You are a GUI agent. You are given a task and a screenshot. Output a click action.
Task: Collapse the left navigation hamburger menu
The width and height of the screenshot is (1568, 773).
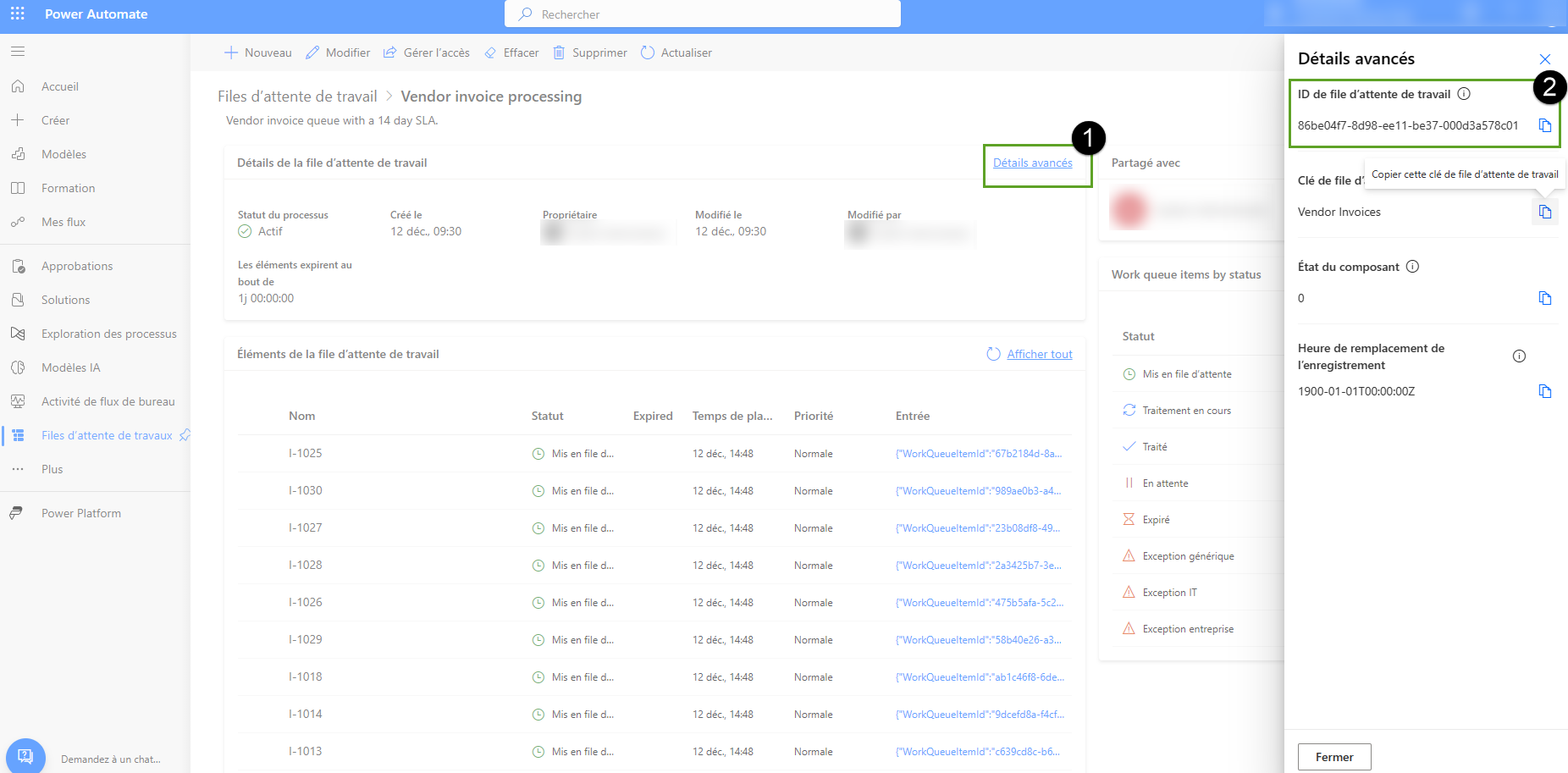(18, 52)
